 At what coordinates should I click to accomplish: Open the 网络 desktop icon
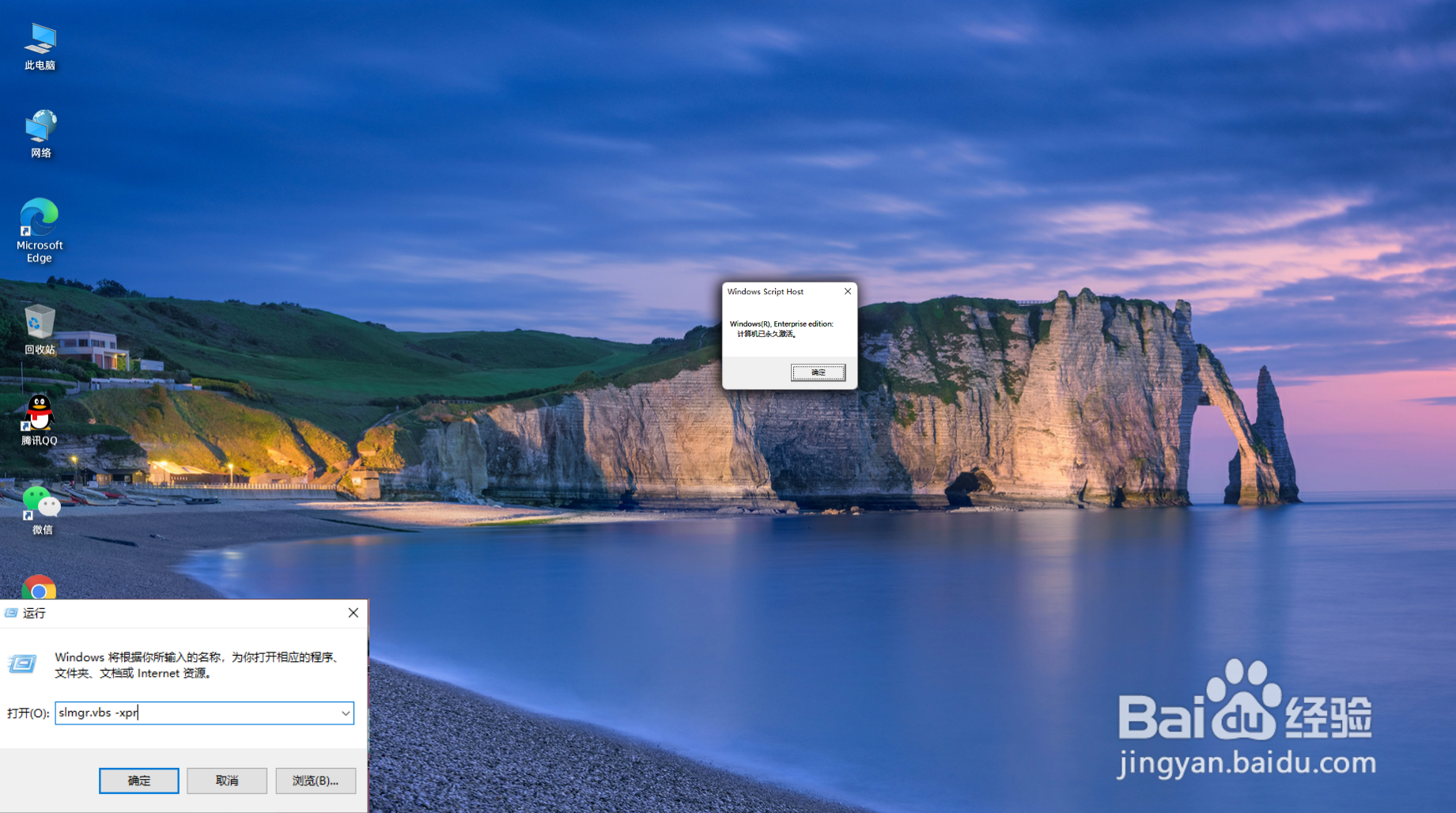coord(40,130)
